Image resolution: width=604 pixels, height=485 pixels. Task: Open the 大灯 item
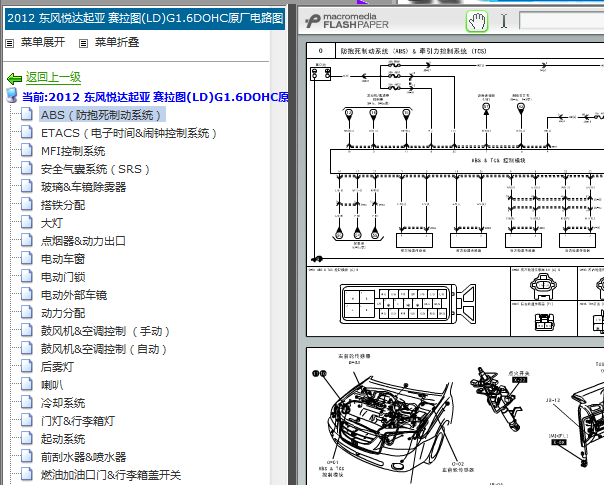click(x=52, y=223)
